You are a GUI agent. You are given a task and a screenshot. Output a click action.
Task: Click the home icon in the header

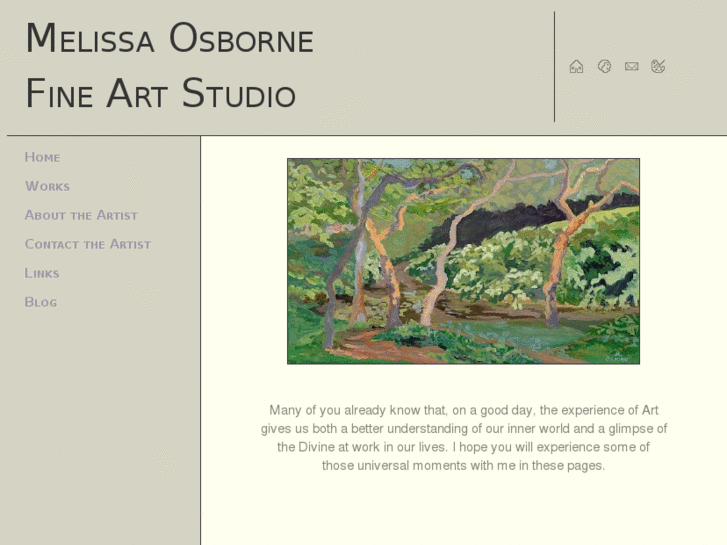pos(576,67)
